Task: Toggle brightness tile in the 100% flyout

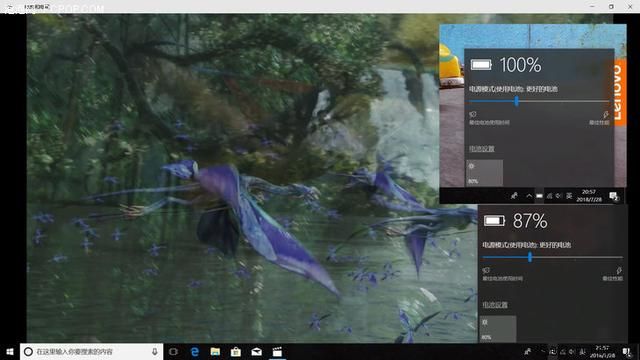Action: coord(484,173)
